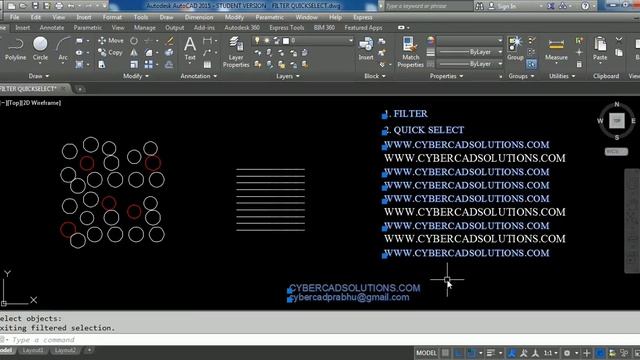Viewport: 640px width, 360px height.
Task: Click the layer color swatch
Action: click(x=286, y=40)
